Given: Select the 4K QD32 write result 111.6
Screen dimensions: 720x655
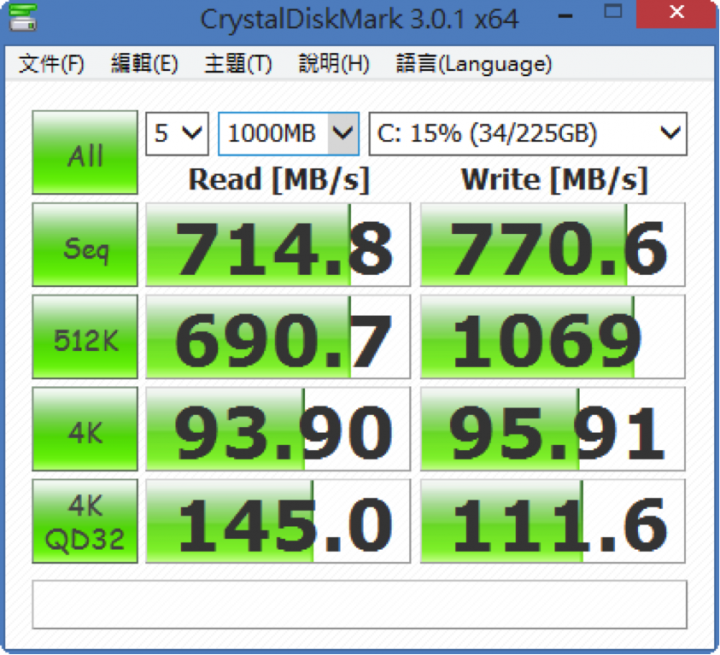Looking at the screenshot, I should pyautogui.click(x=553, y=521).
